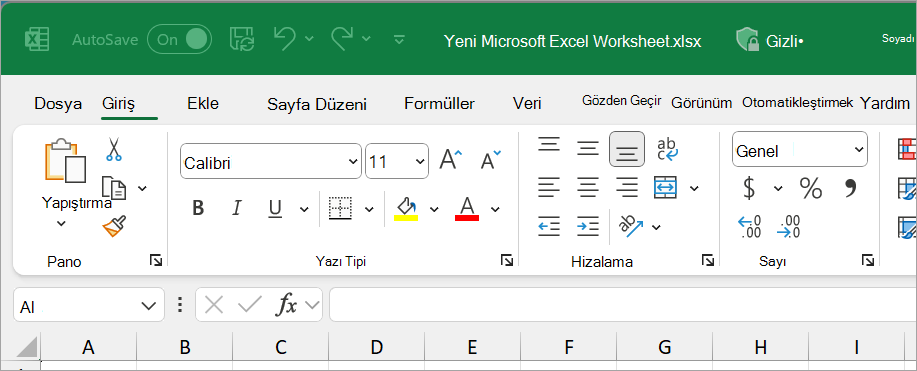Open the Otomatikleştirmek tab
This screenshot has width=917, height=371.
click(798, 103)
